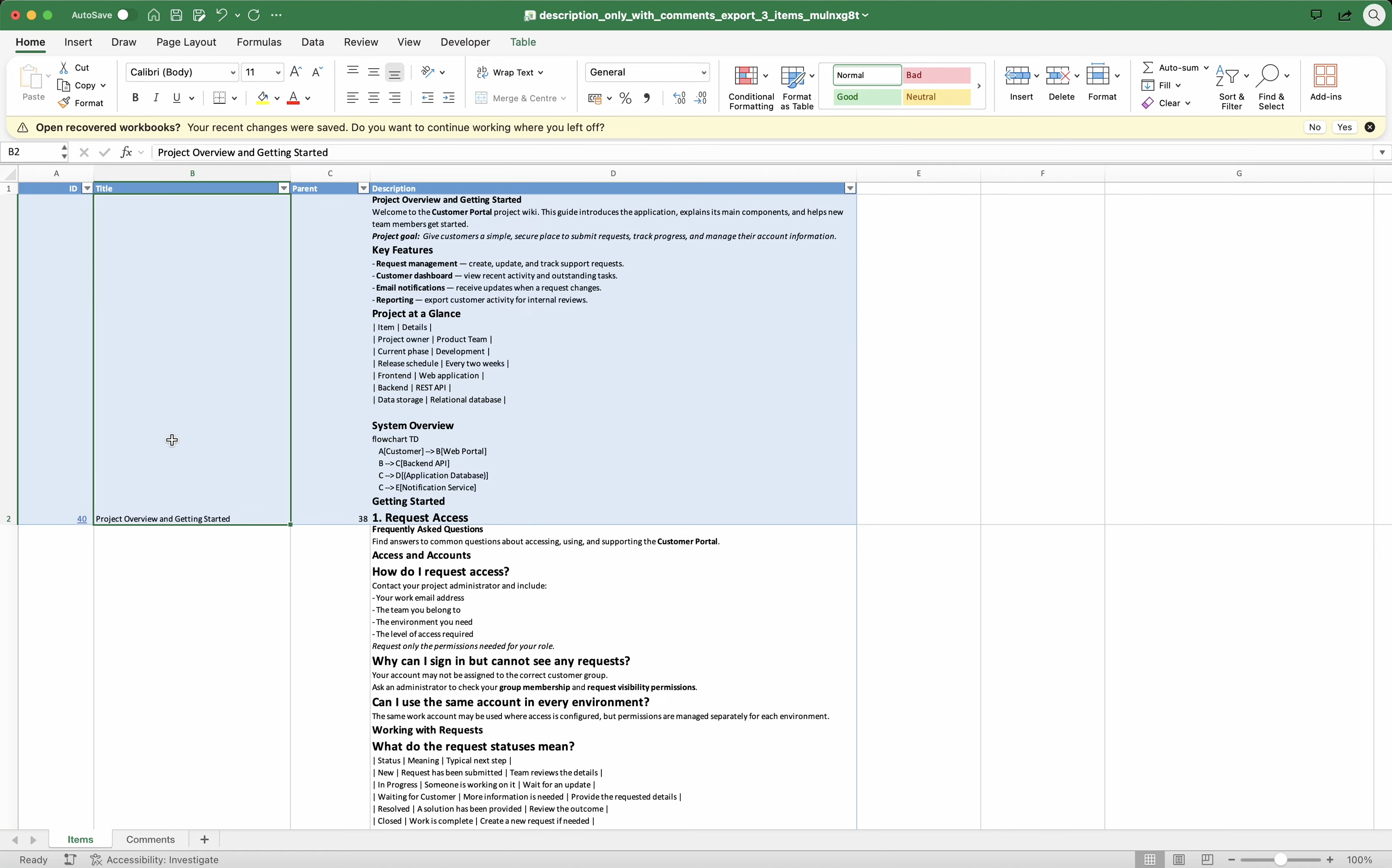
Task: Apply the Good cell style
Action: pos(867,97)
